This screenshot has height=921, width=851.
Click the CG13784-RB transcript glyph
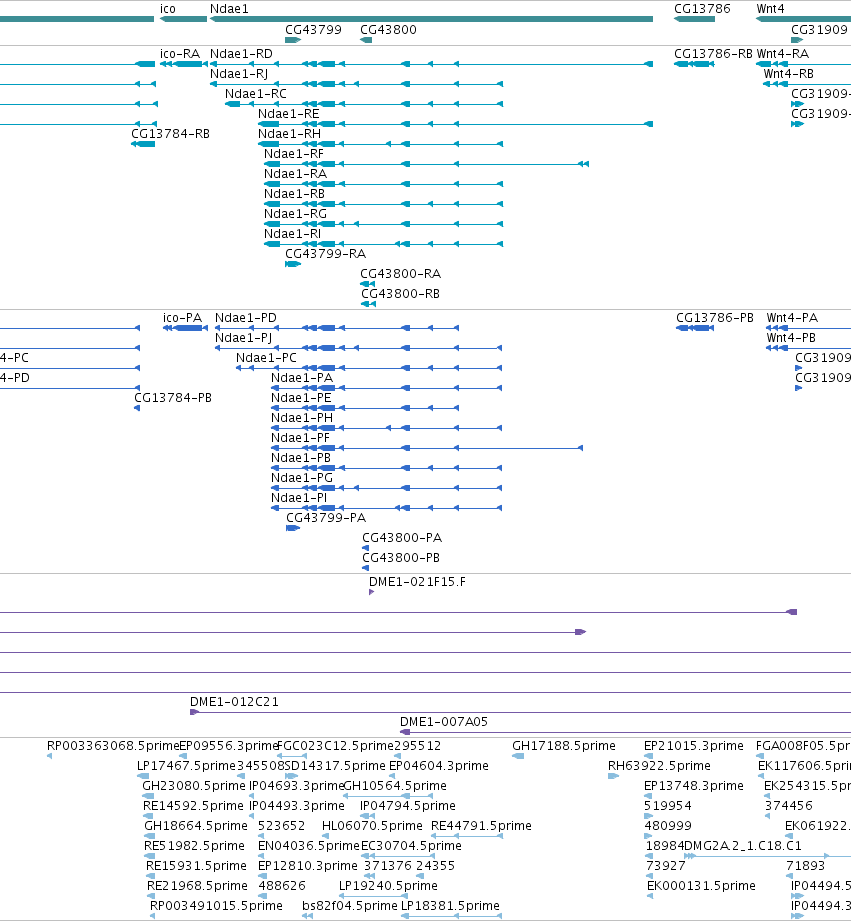[x=143, y=144]
